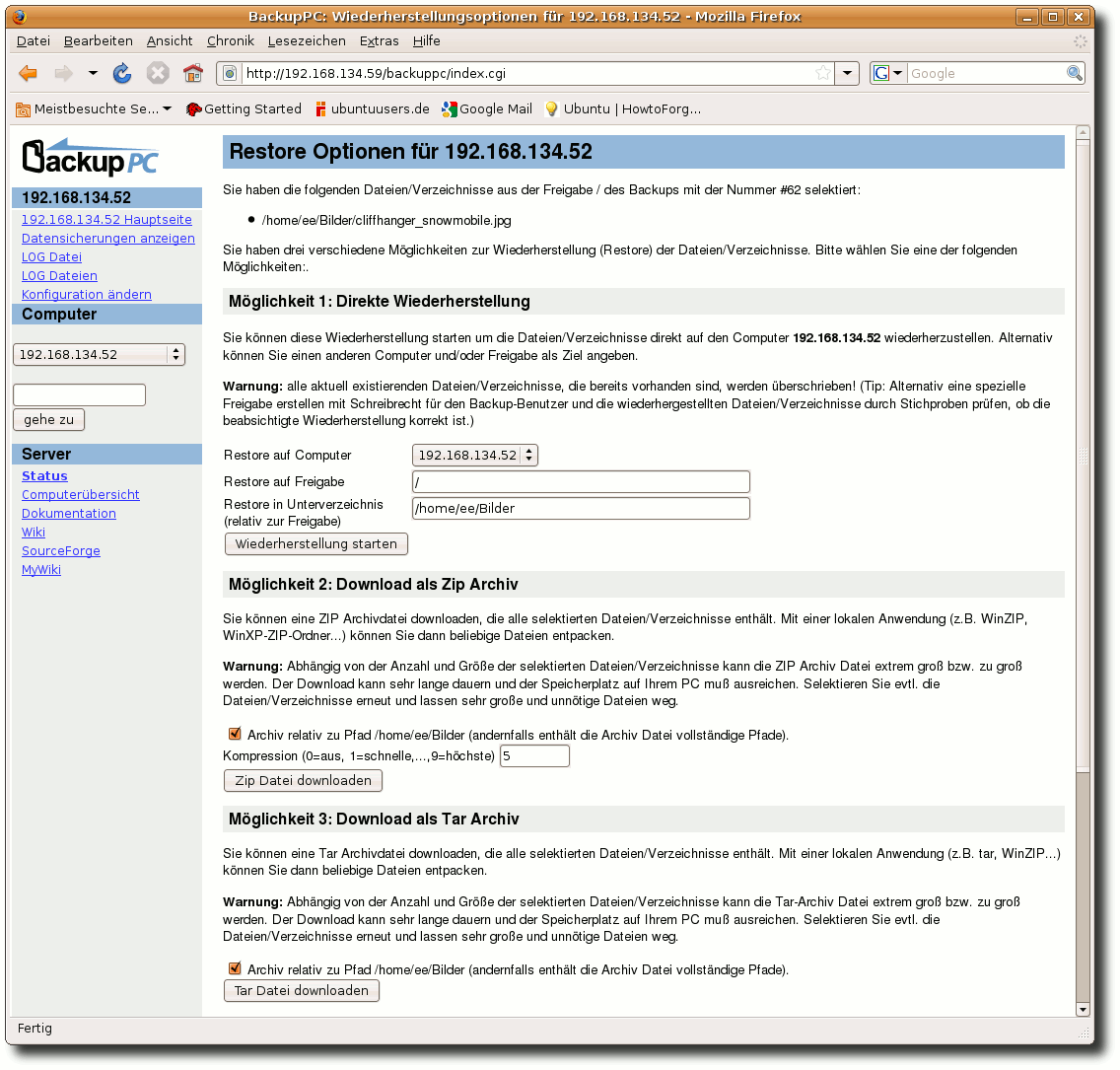Image resolution: width=1120 pixels, height=1070 pixels.
Task: Open the Lesezeichen menu
Action: pyautogui.click(x=307, y=40)
